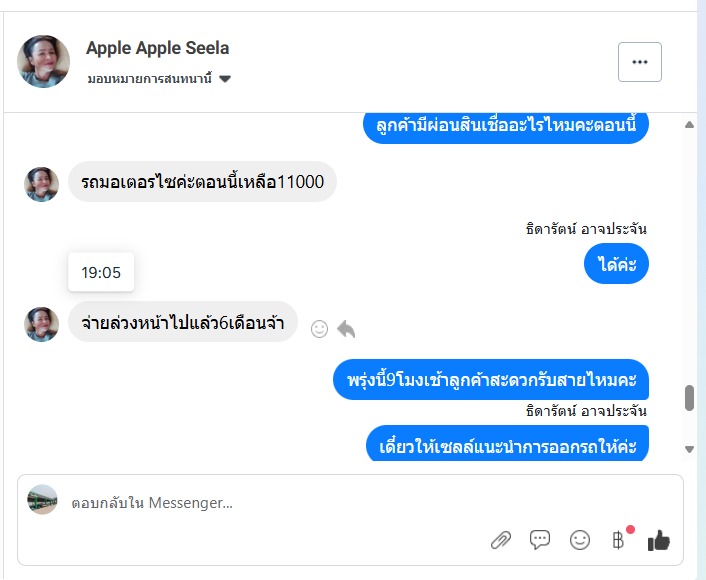This screenshot has width=706, height=580.
Task: Click the avatar beside the จ่ายล่วงหน้า message
Action: pyautogui.click(x=41, y=323)
